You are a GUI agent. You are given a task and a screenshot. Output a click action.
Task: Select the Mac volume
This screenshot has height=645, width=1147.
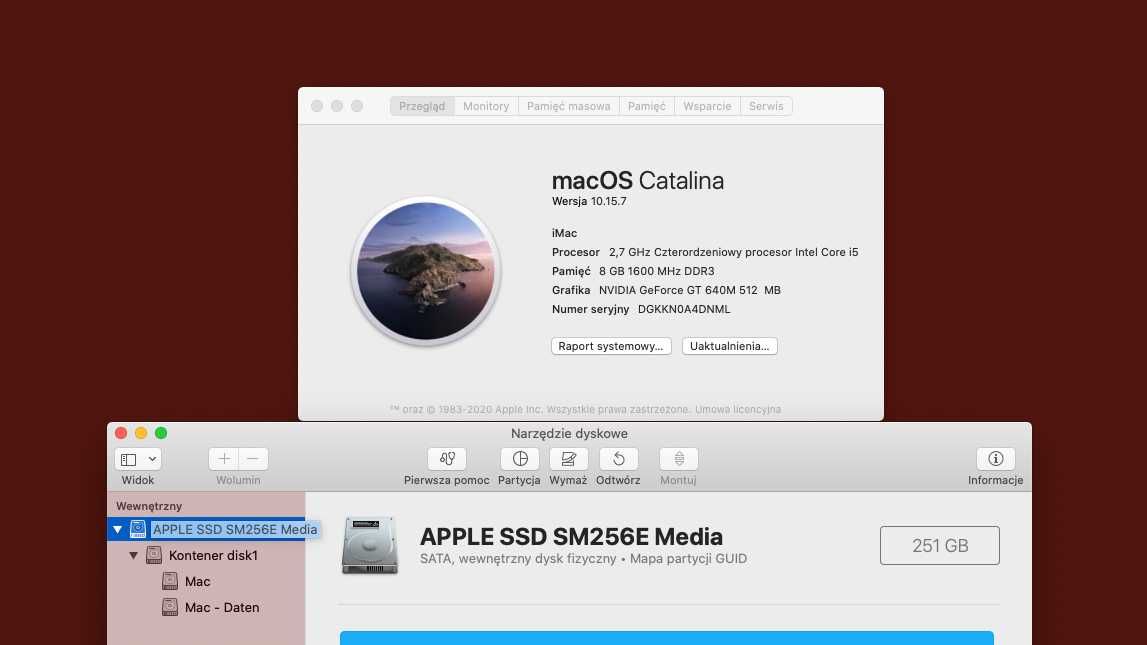click(198, 581)
